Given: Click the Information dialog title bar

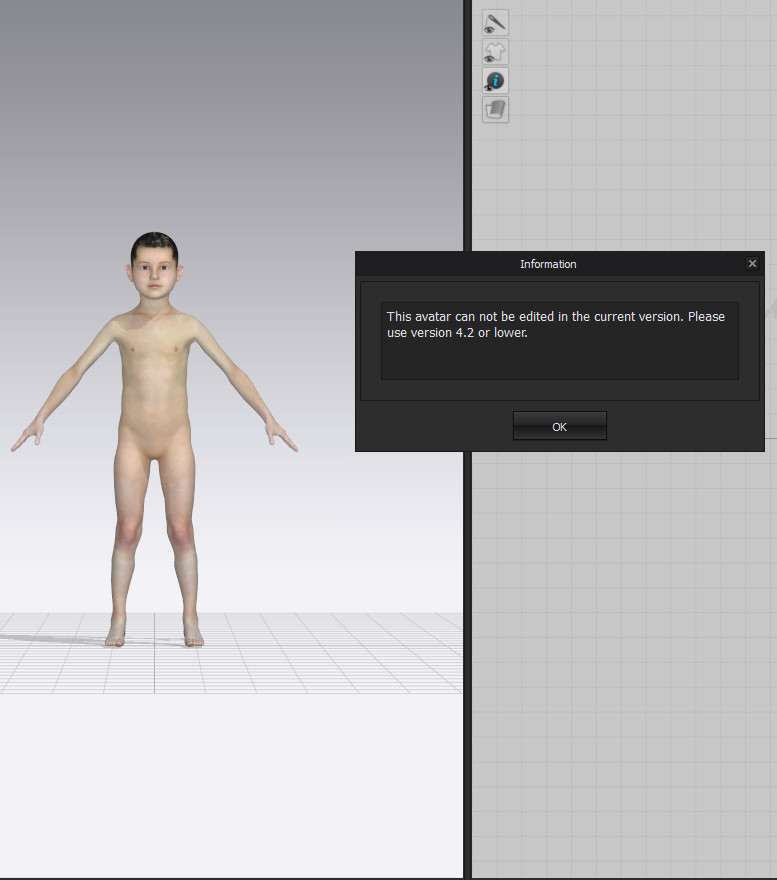Looking at the screenshot, I should 548,264.
